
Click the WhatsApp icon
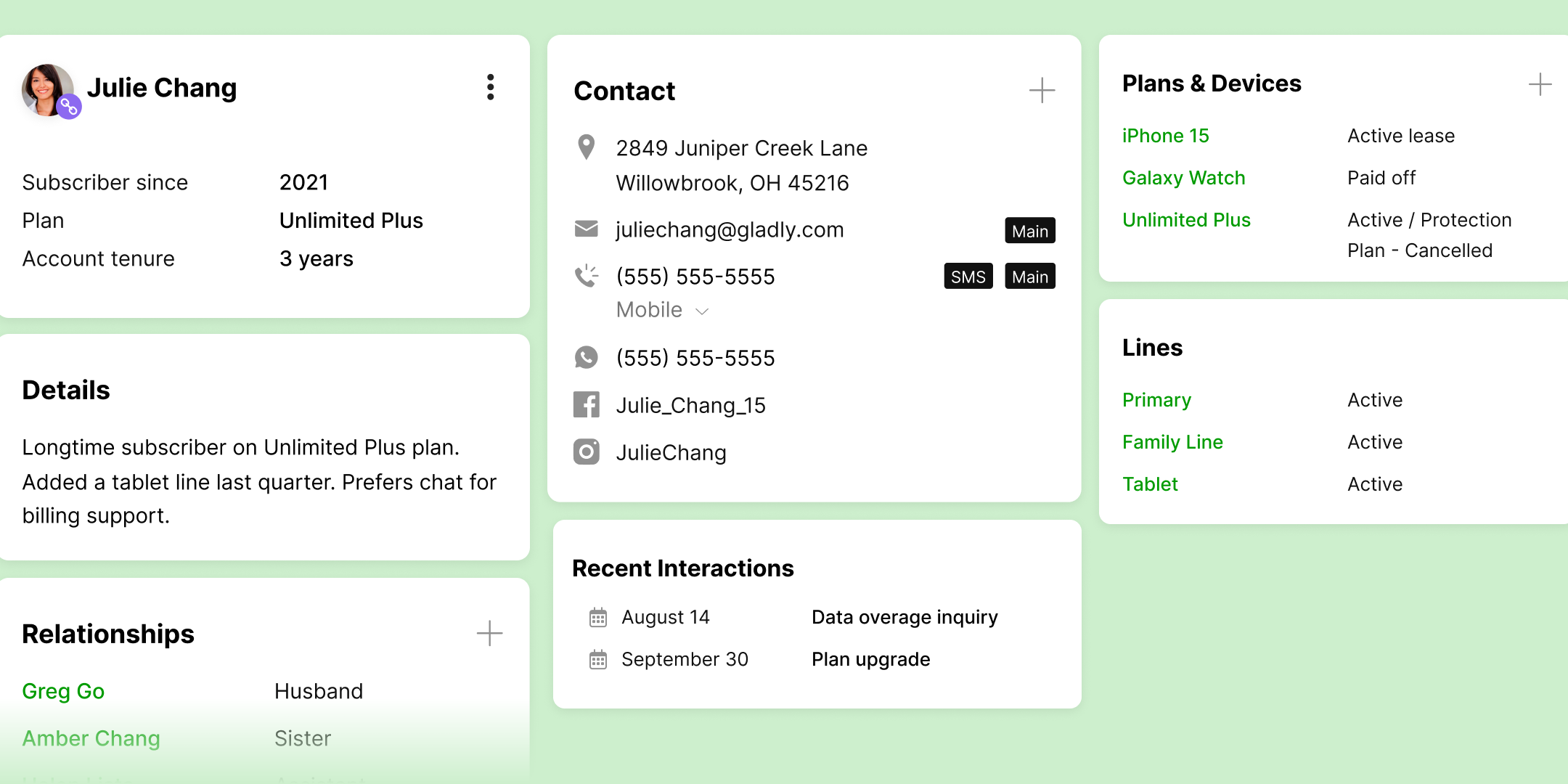586,357
